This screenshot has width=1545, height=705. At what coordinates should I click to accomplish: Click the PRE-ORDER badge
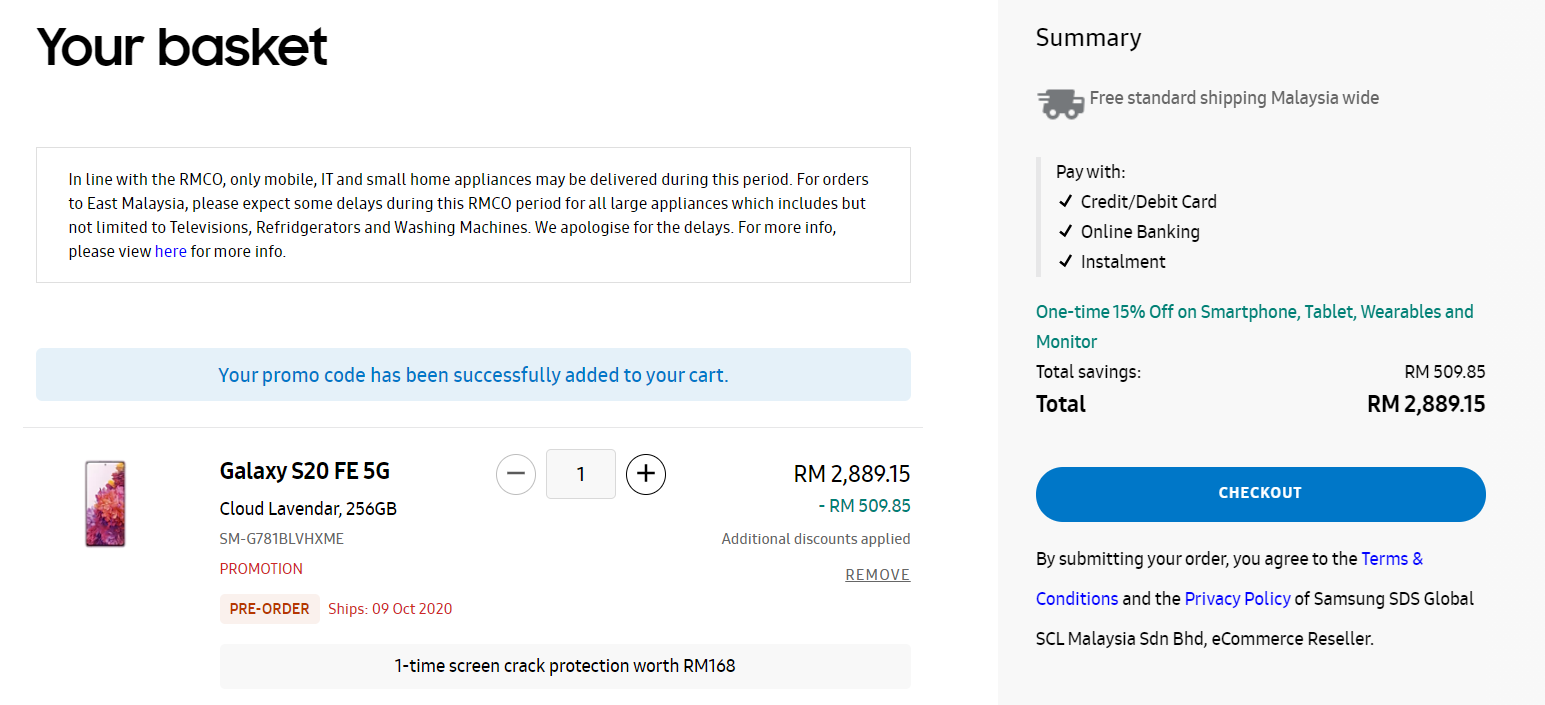(x=269, y=609)
